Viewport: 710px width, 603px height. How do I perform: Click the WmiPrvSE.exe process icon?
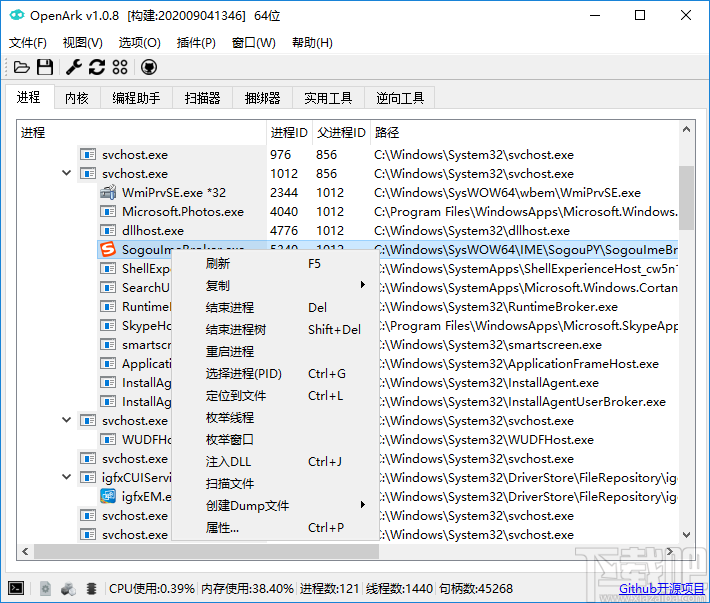point(108,192)
